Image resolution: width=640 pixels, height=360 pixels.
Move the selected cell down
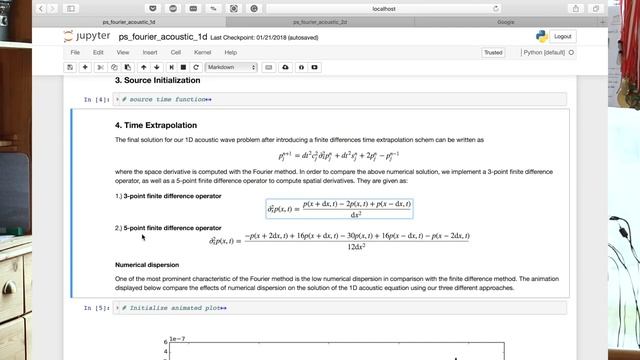[157, 67]
